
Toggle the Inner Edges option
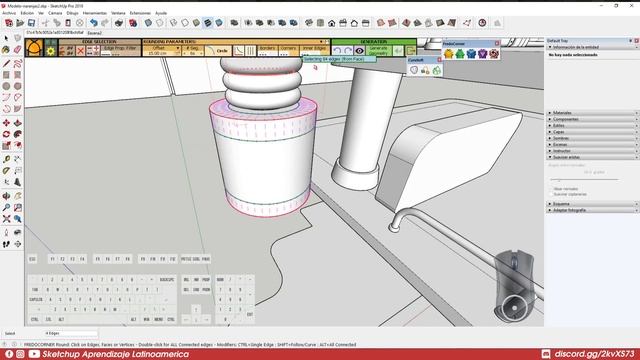[x=314, y=50]
